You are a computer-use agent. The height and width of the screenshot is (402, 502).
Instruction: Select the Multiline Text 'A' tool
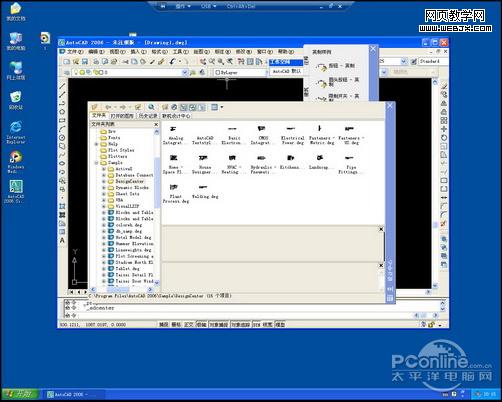pos(62,240)
